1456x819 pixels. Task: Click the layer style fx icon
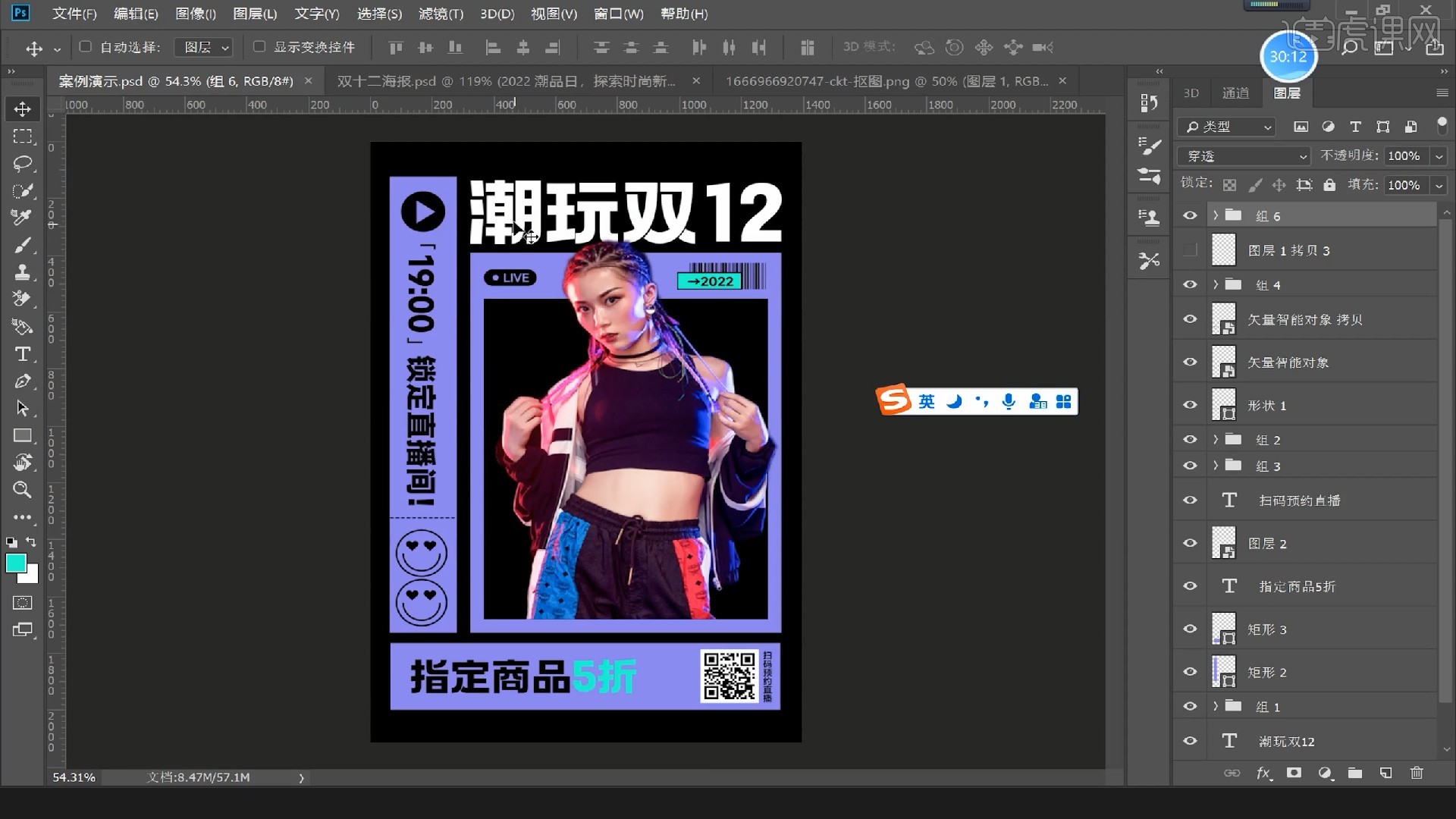1263,773
